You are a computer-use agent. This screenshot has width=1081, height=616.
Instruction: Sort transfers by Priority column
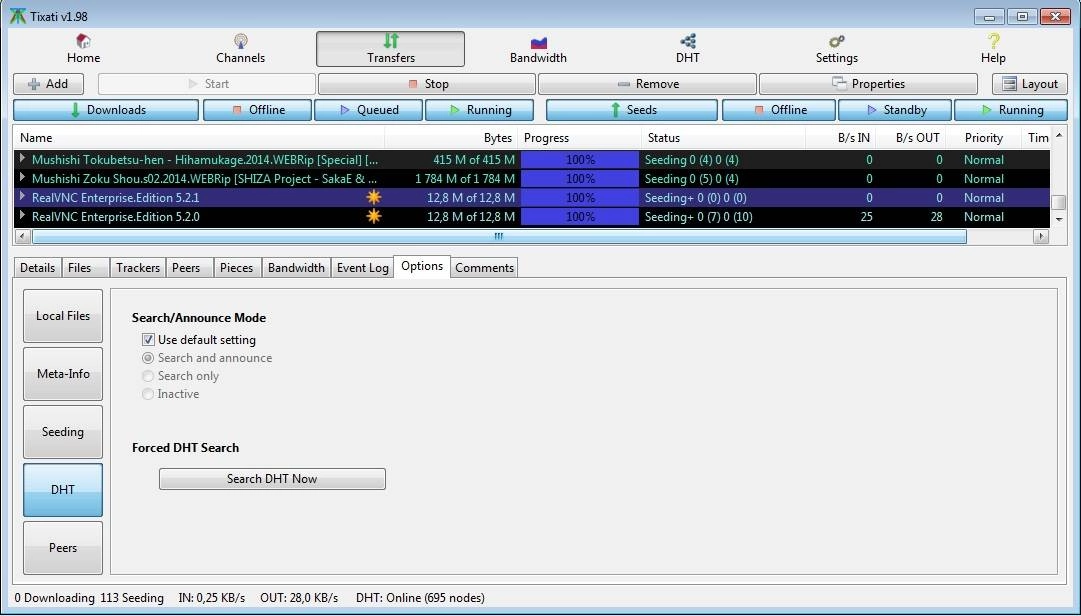pyautogui.click(x=983, y=138)
